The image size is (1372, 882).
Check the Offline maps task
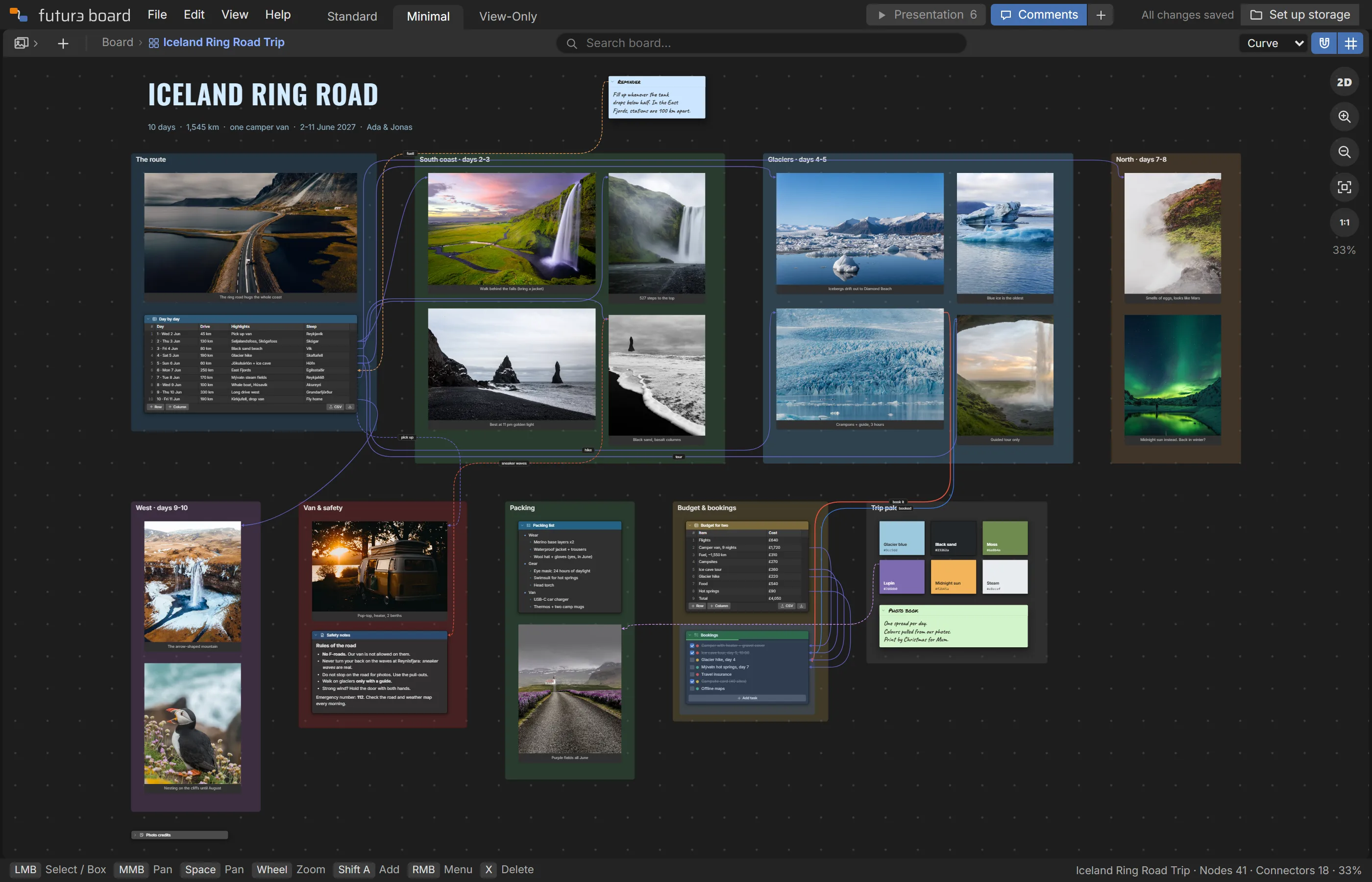pyautogui.click(x=692, y=688)
